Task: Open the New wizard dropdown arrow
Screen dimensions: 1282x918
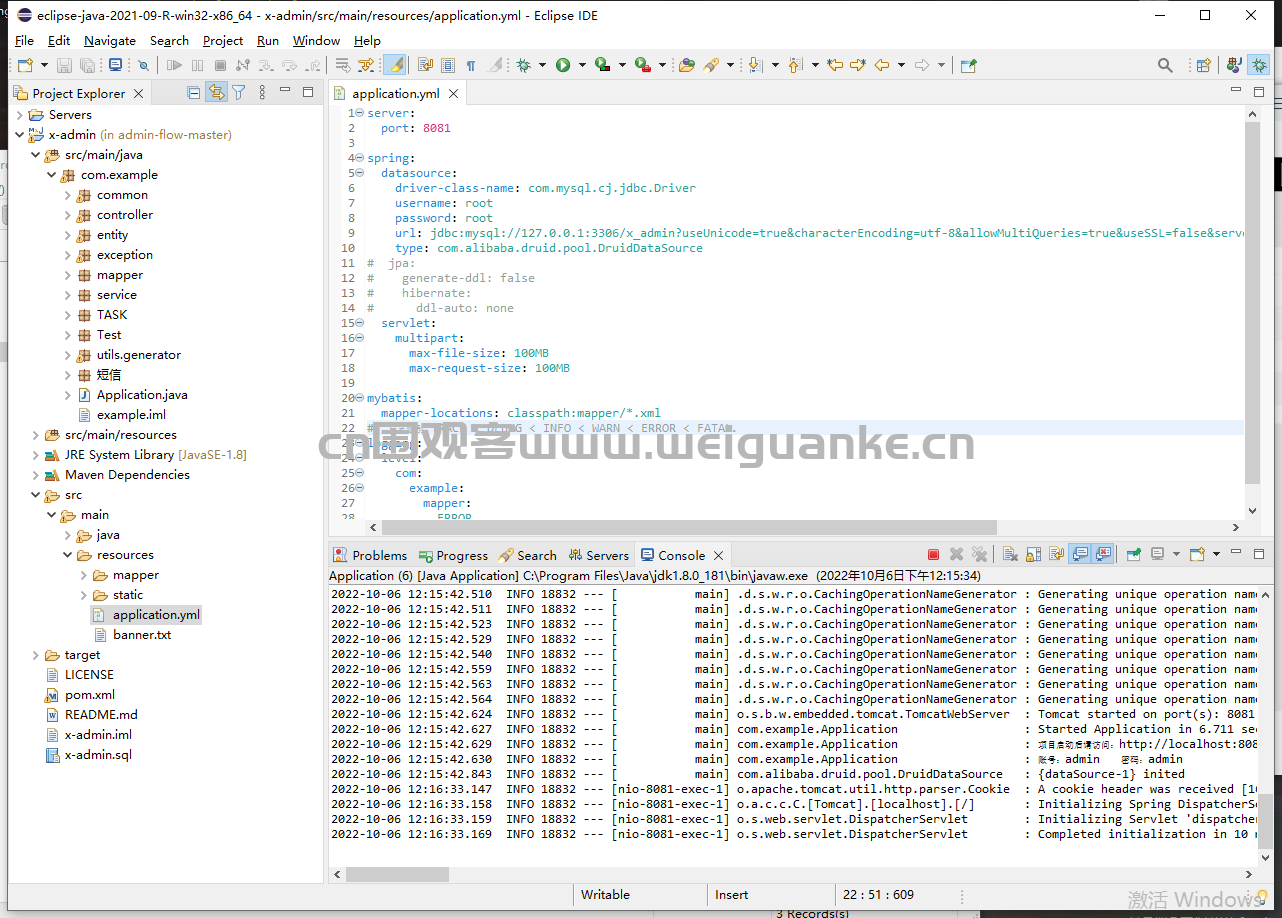Action: (x=44, y=65)
